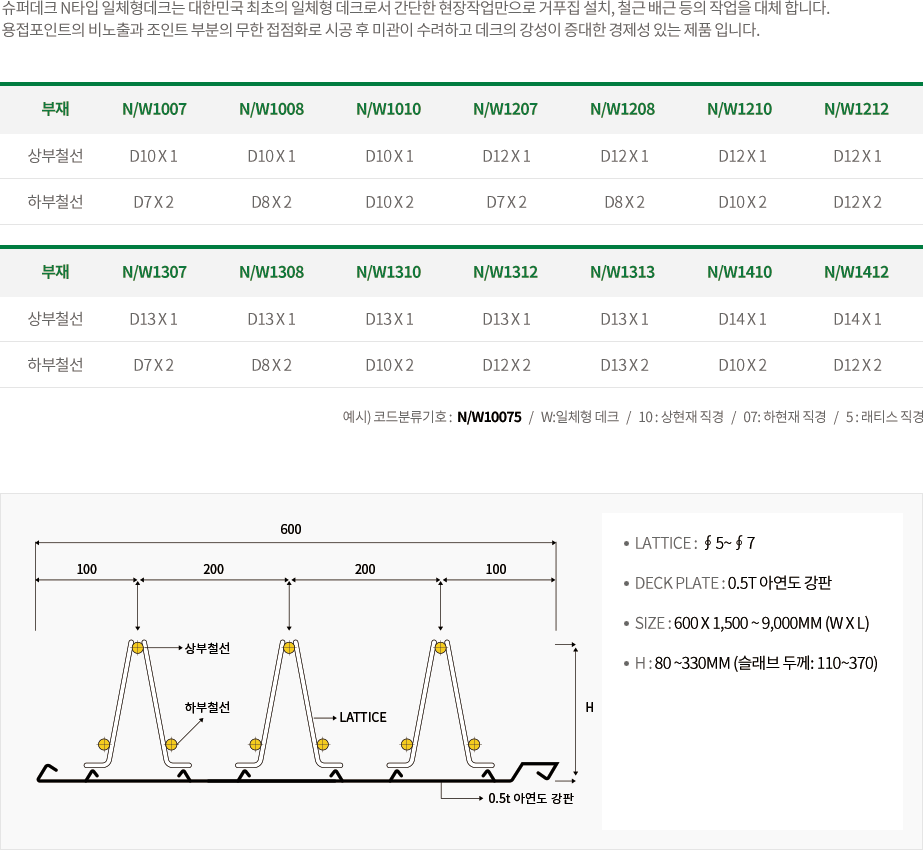Click the 하부철선 label in diagram

(207, 707)
